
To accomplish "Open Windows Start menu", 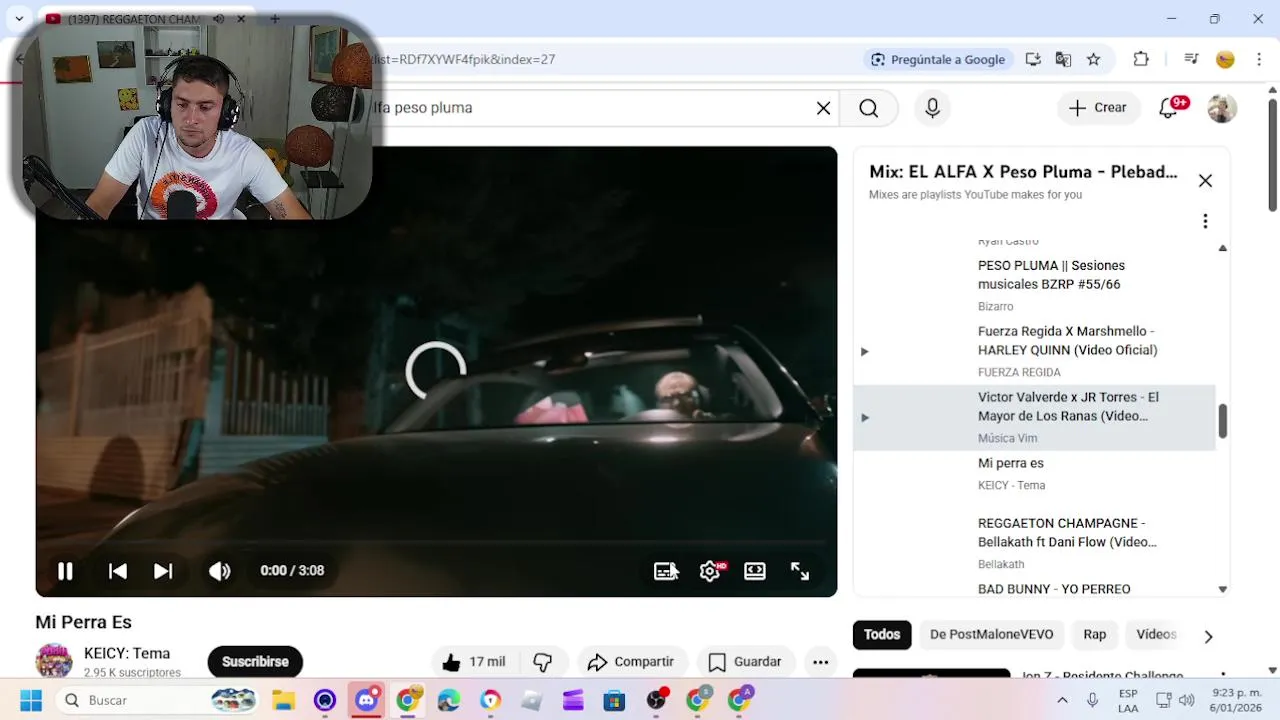I will point(31,700).
